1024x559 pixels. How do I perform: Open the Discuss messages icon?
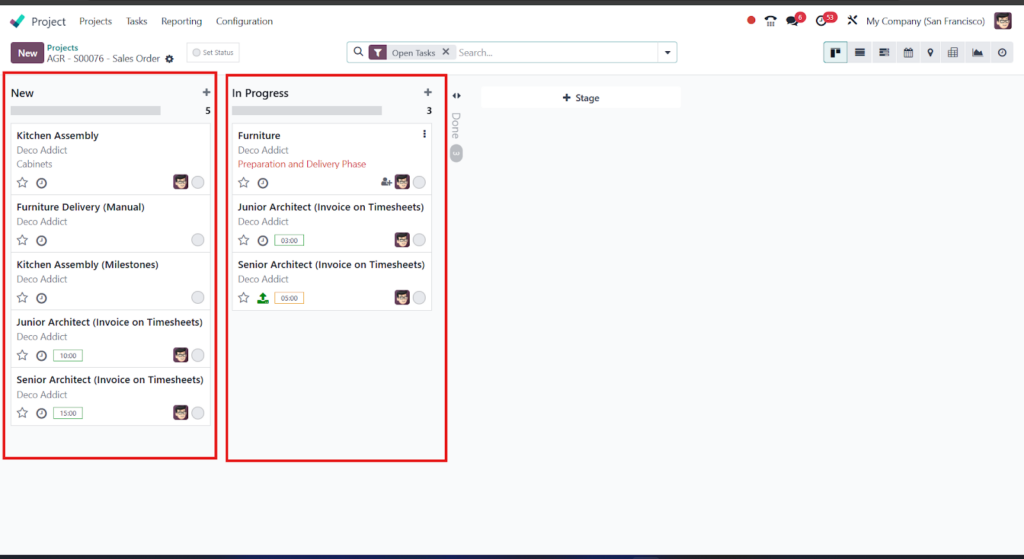(x=792, y=21)
